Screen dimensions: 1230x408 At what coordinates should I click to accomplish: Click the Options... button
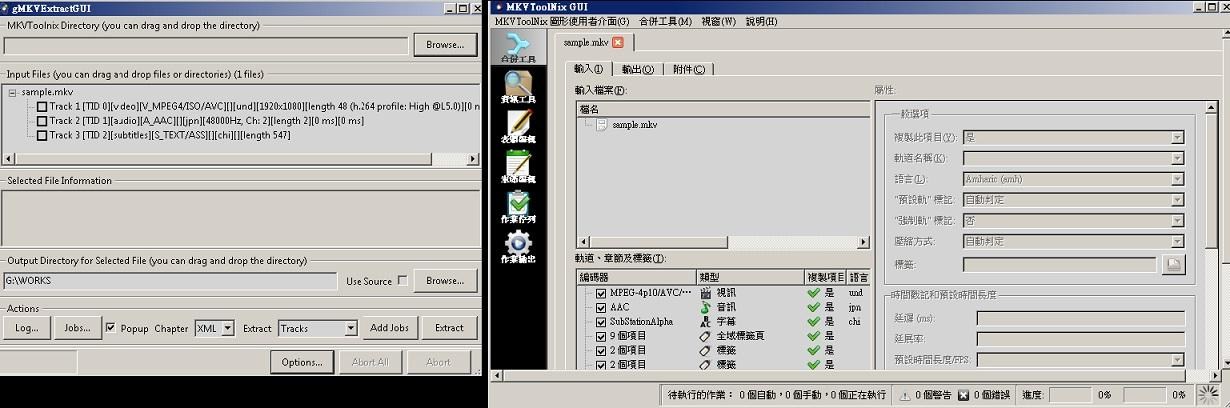tap(302, 362)
